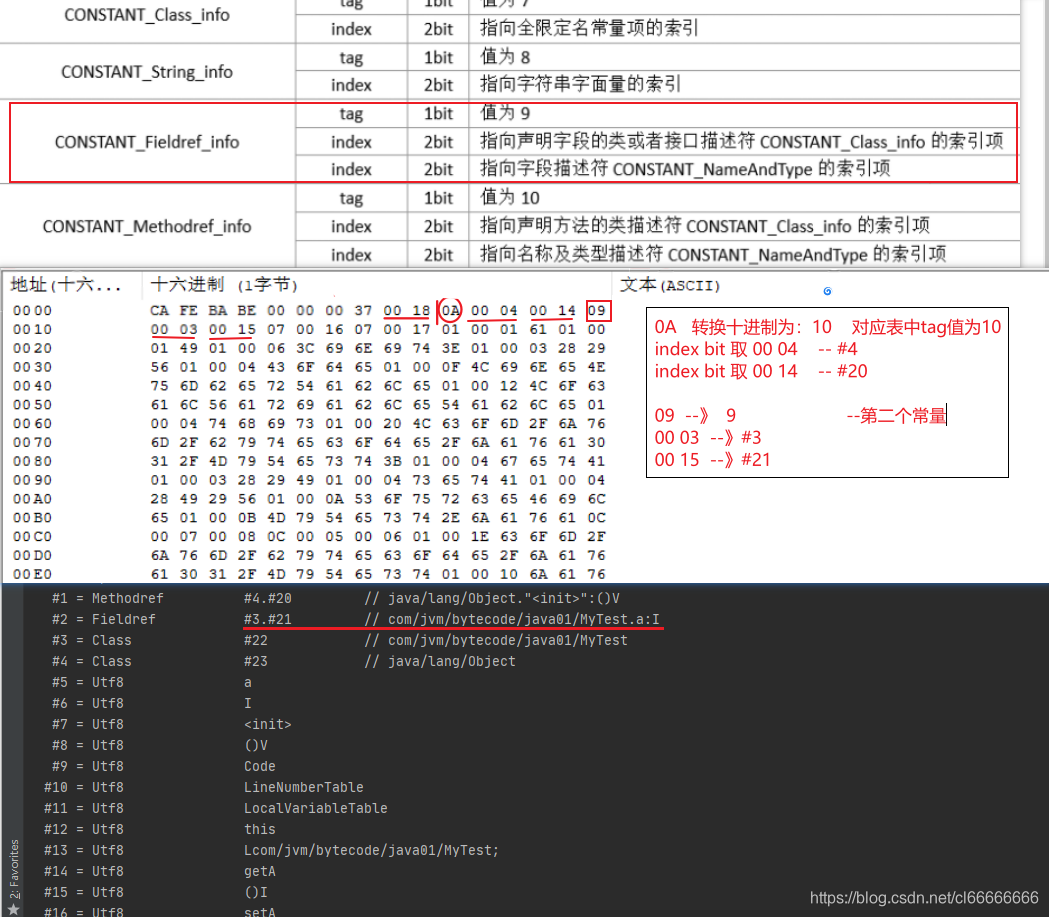Click hex address row 0090
Image resolution: width=1049 pixels, height=917 pixels.
point(32,480)
